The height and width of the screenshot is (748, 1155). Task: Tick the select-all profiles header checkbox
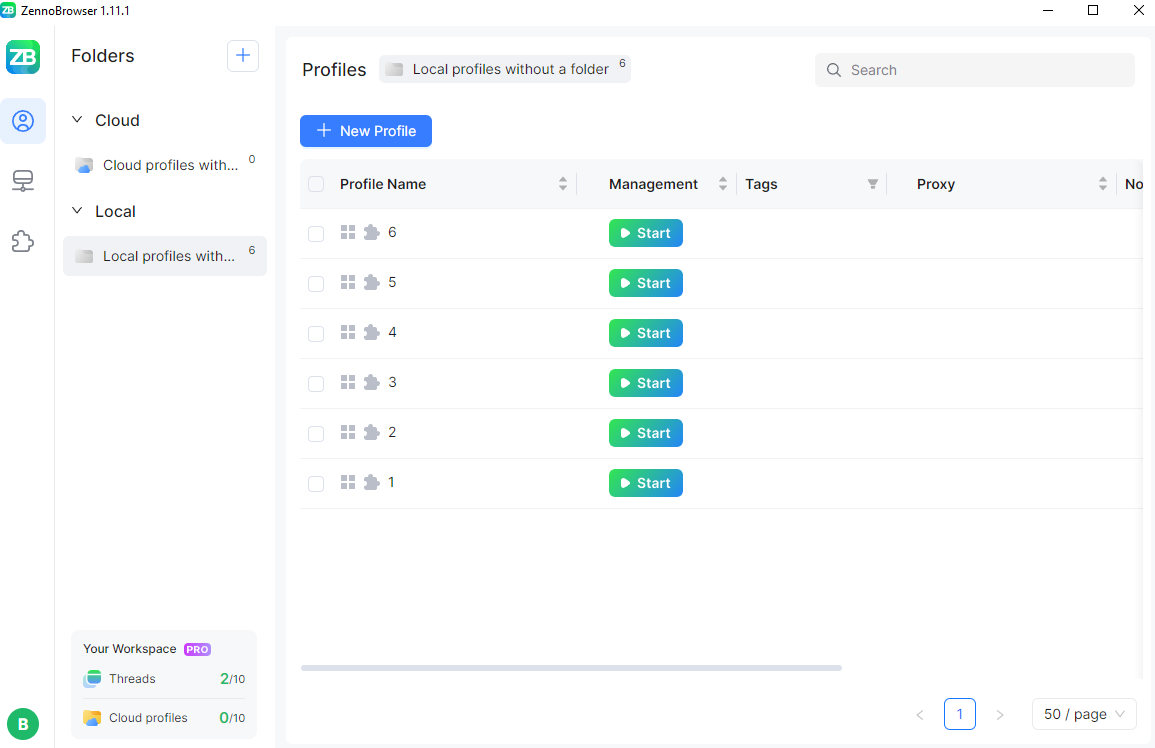[x=316, y=184]
